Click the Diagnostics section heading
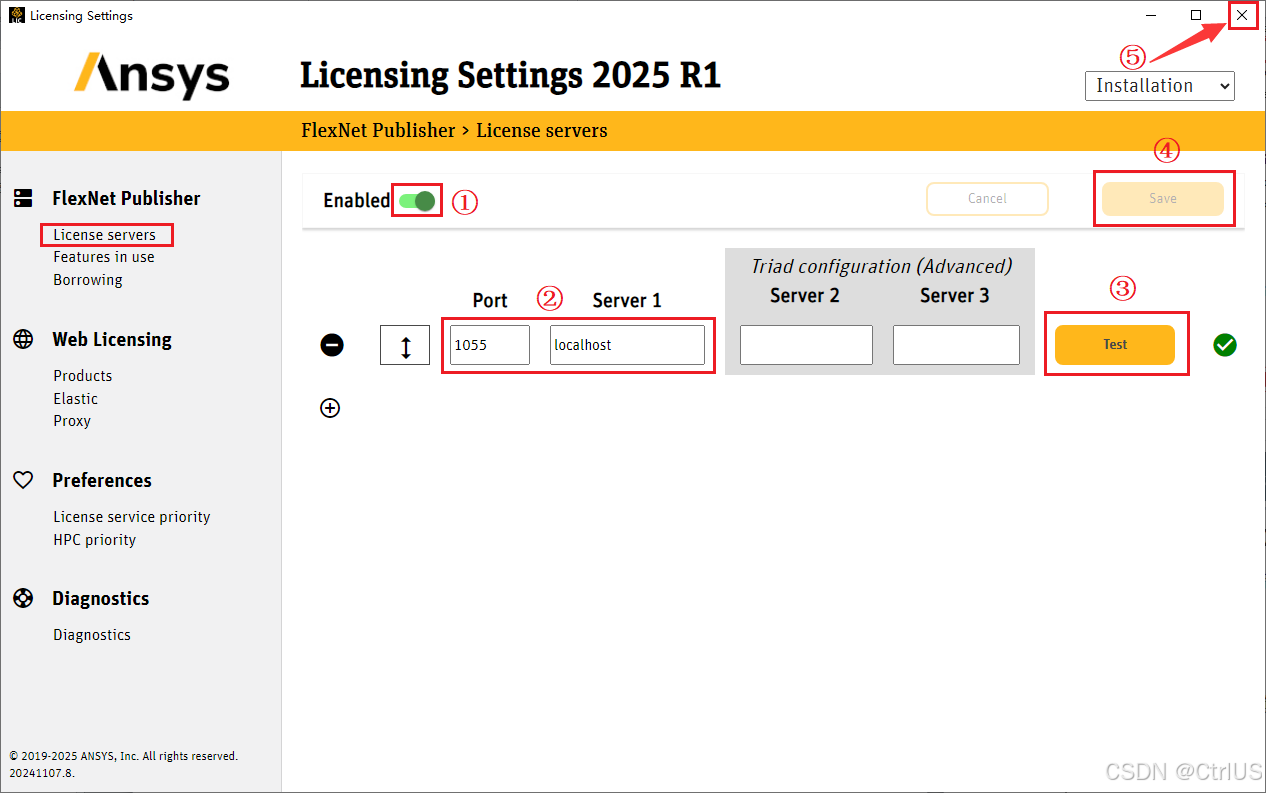The image size is (1266, 793). pos(101,598)
